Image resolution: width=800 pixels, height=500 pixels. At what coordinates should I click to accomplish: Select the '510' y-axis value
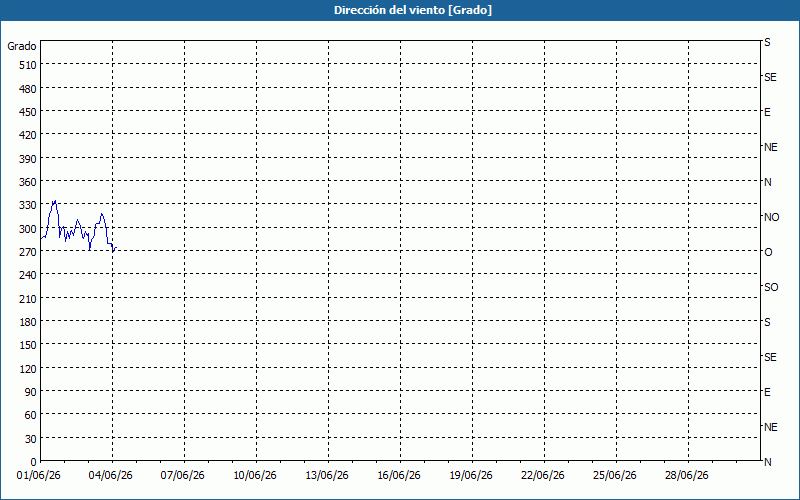click(28, 65)
